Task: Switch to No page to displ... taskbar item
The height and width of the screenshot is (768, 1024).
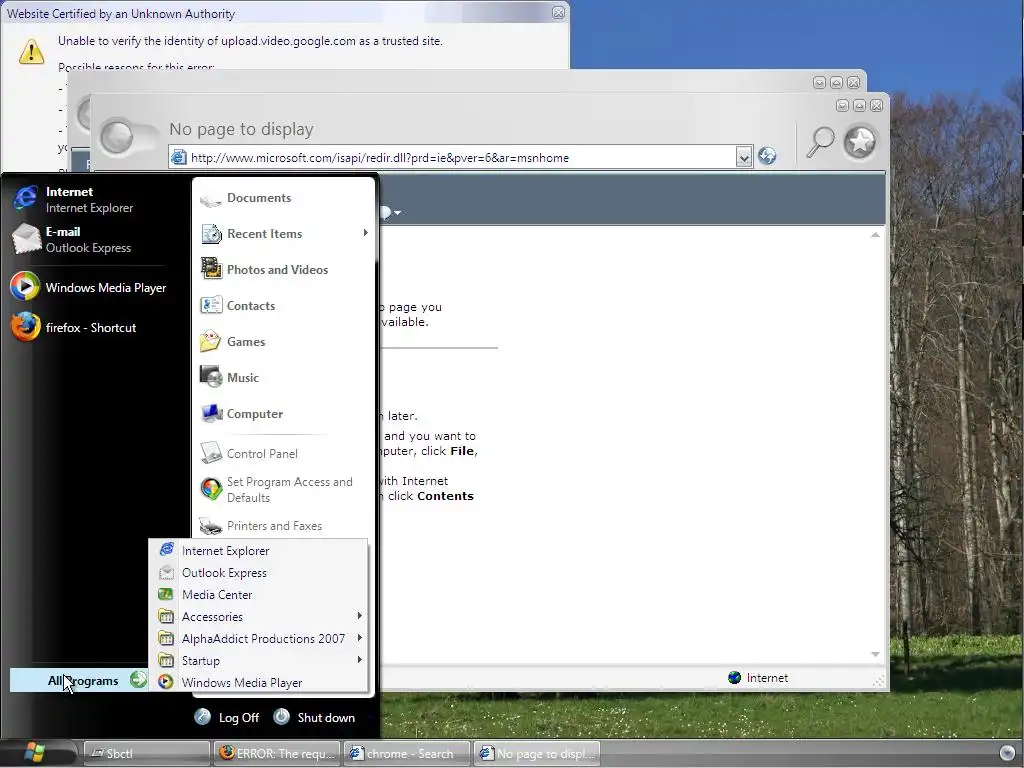Action: click(x=537, y=754)
